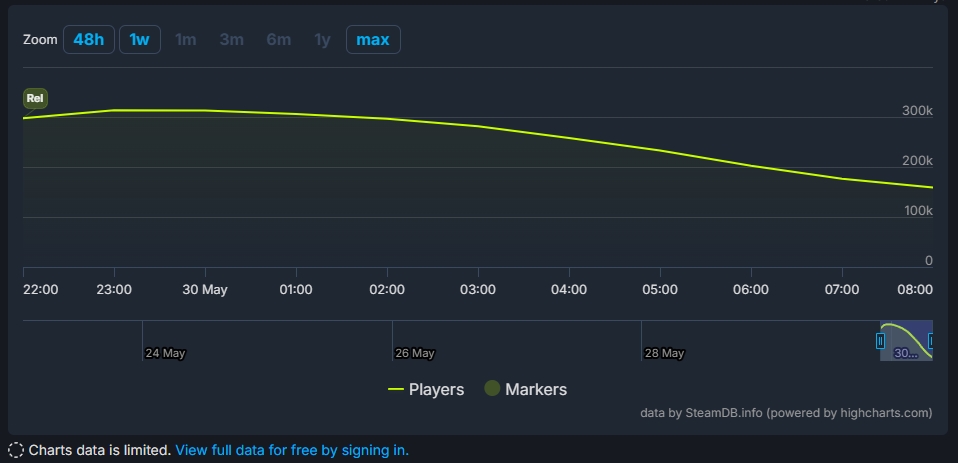Choose the 1y zoom option
This screenshot has width=958, height=463.
click(322, 40)
